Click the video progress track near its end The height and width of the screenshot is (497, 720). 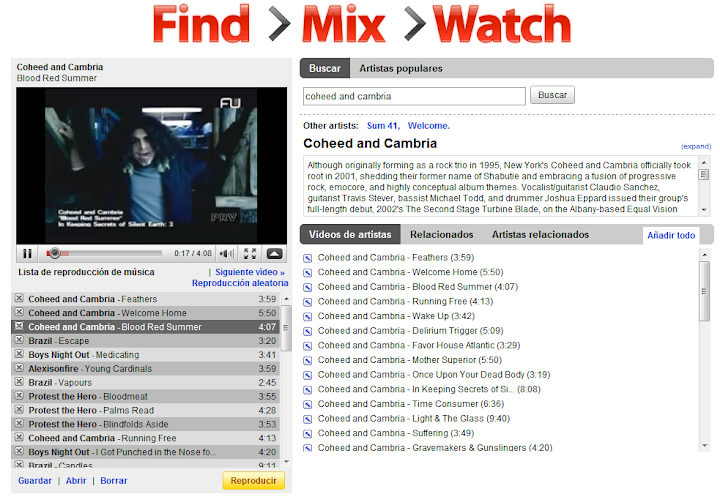pos(156,253)
